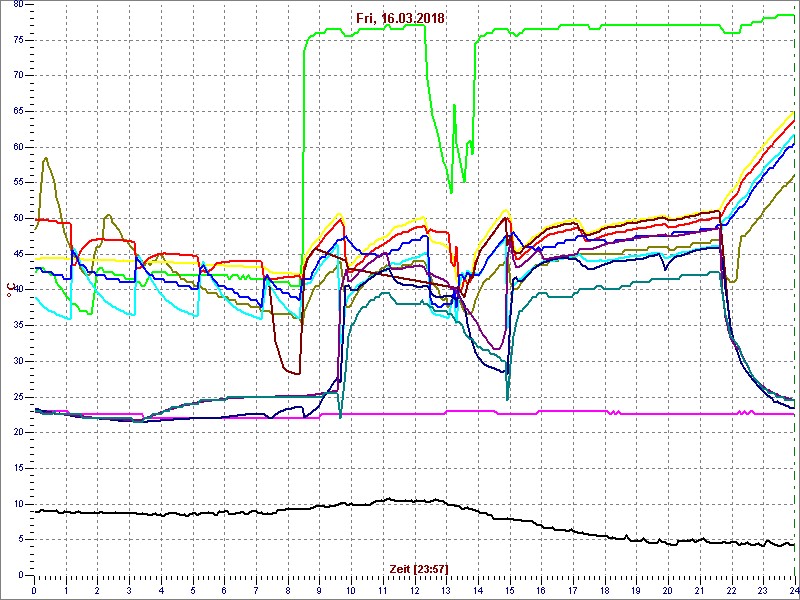Click hour 19 on the time axis
The width and height of the screenshot is (800, 600).
click(x=636, y=588)
